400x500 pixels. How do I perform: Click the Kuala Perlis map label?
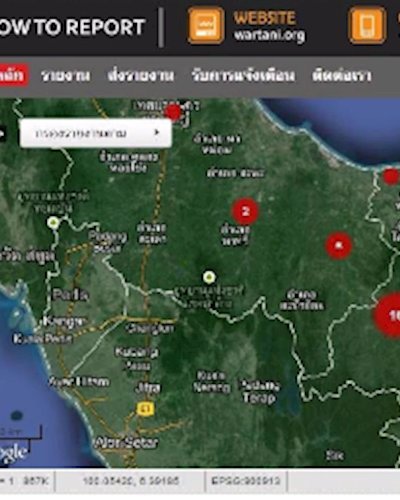(x=42, y=339)
